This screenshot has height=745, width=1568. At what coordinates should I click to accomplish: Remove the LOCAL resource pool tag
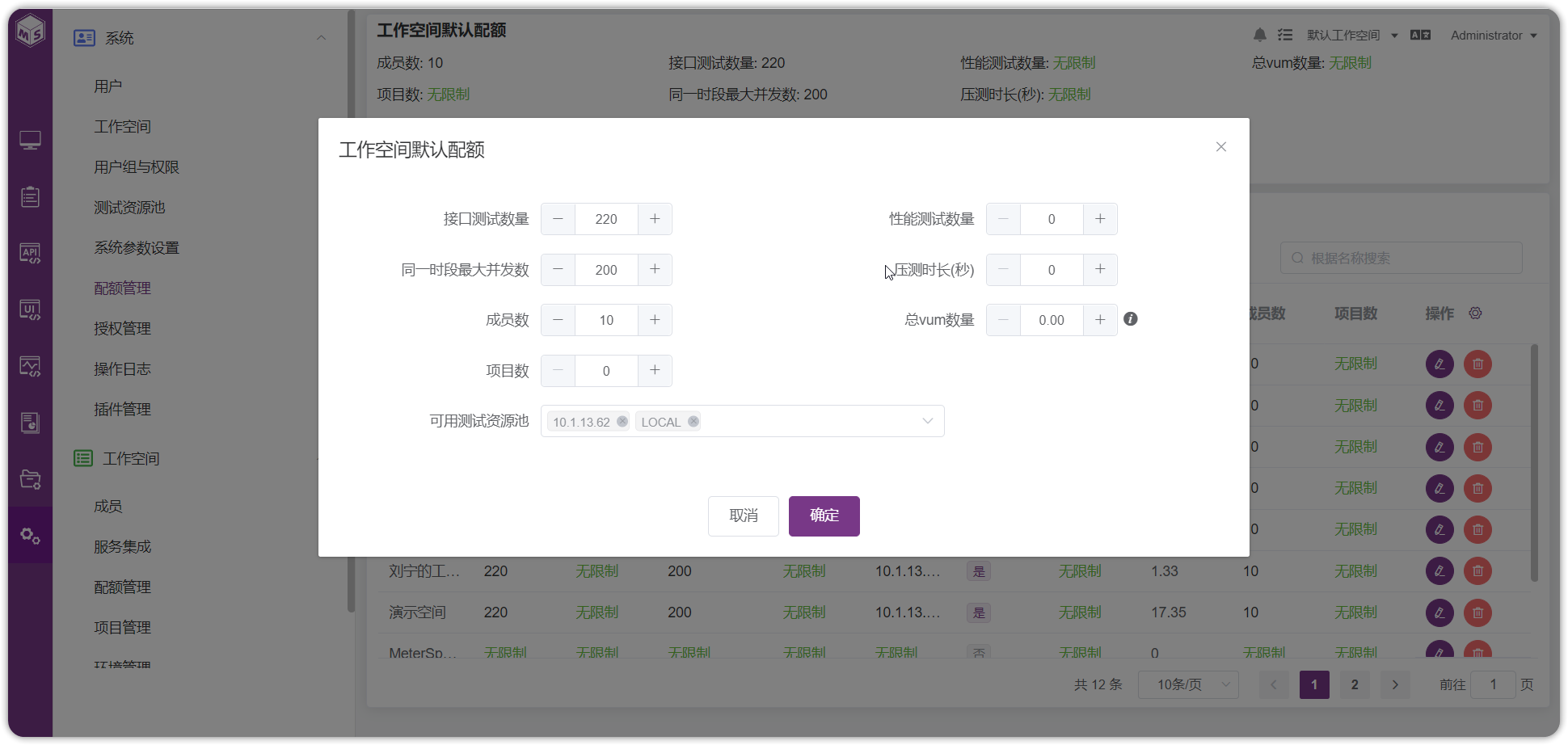(x=693, y=421)
